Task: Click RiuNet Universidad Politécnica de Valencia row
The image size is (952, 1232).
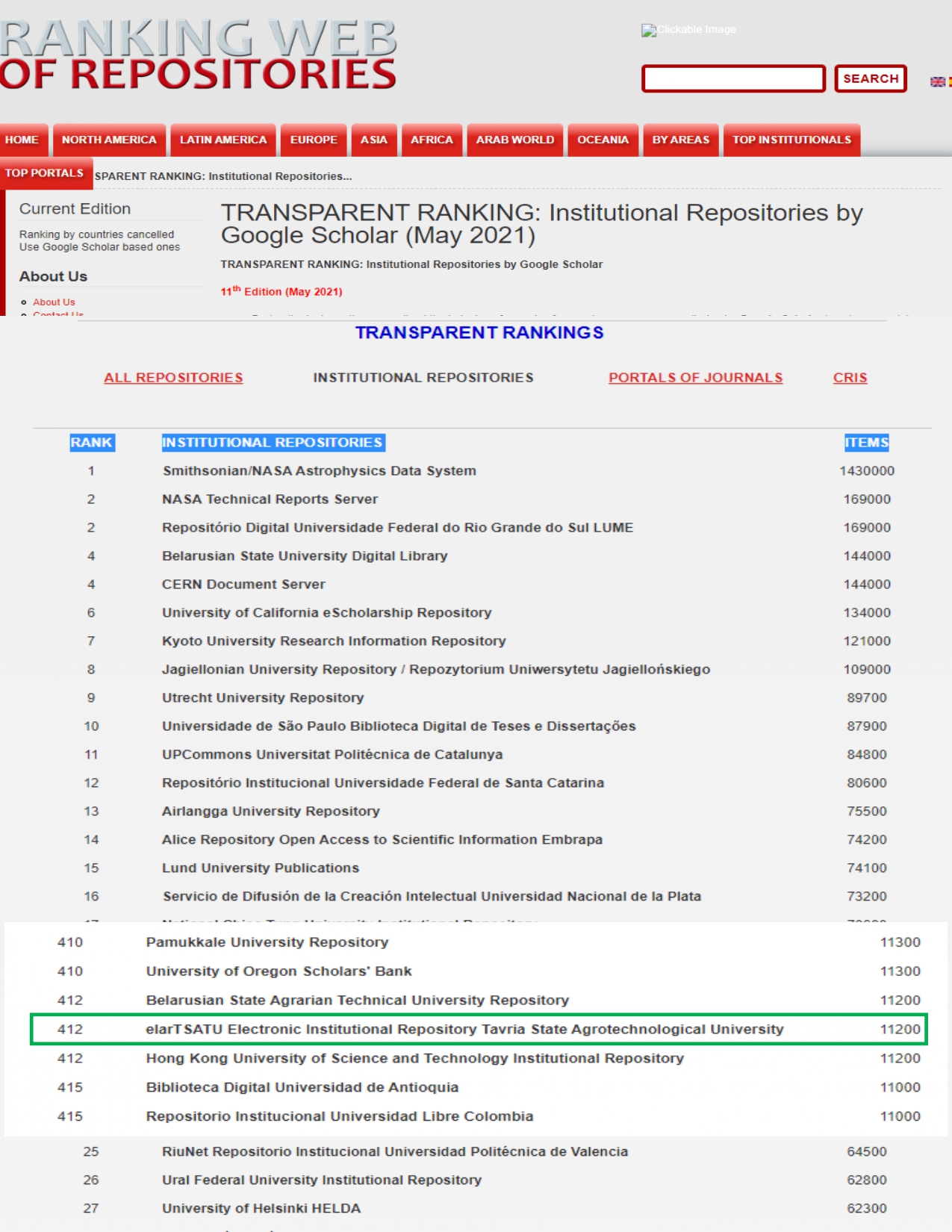Action: (482, 1152)
